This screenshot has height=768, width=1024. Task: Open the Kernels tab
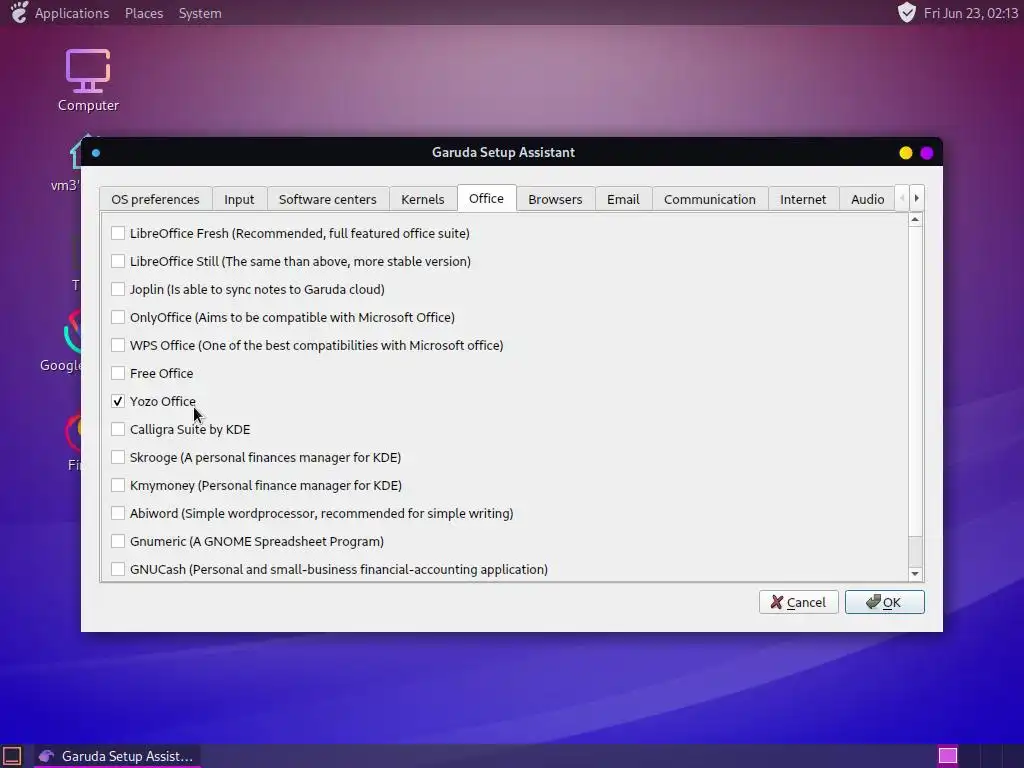[x=423, y=199]
